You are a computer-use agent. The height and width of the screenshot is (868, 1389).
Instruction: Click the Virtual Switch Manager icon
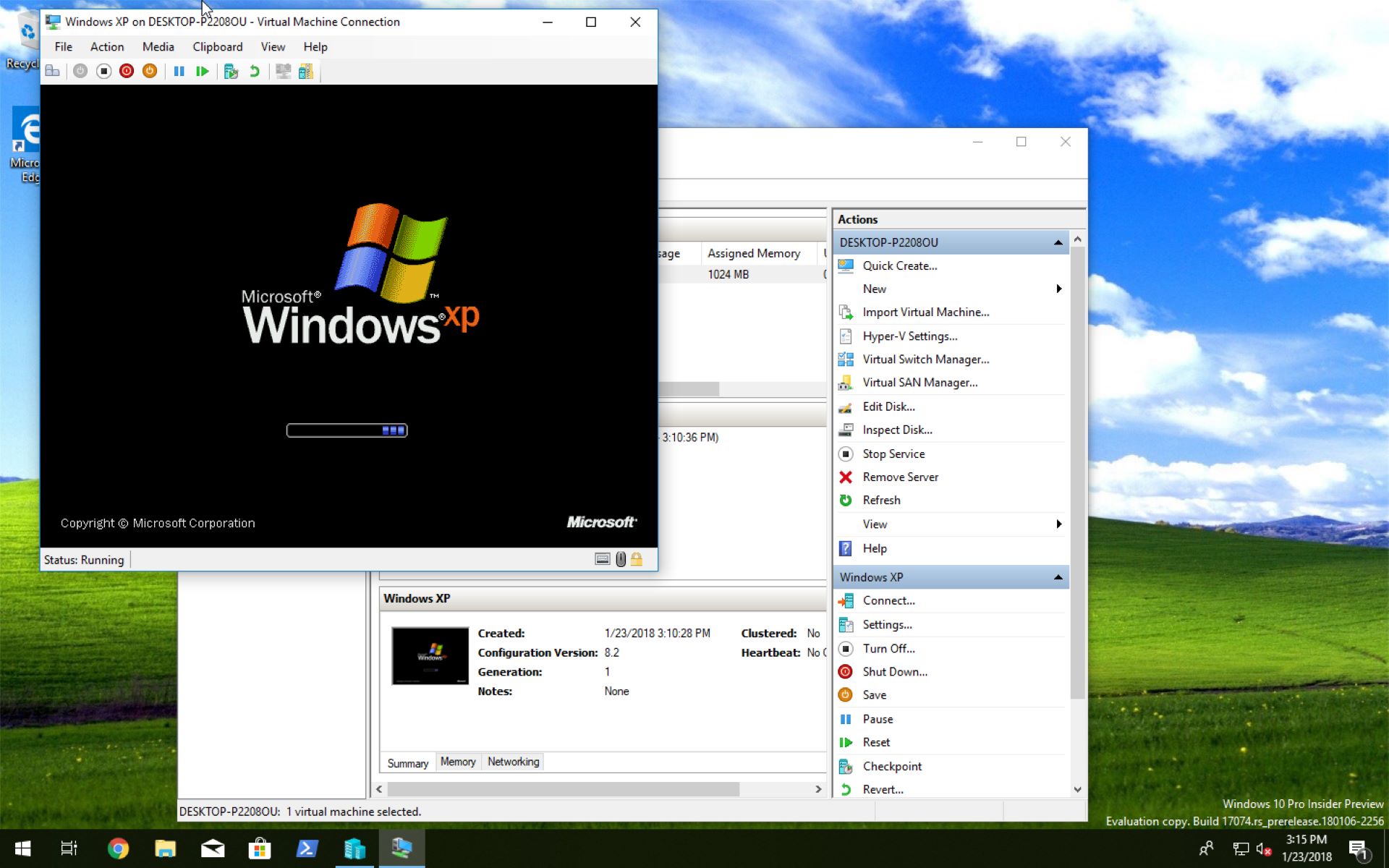(x=846, y=359)
